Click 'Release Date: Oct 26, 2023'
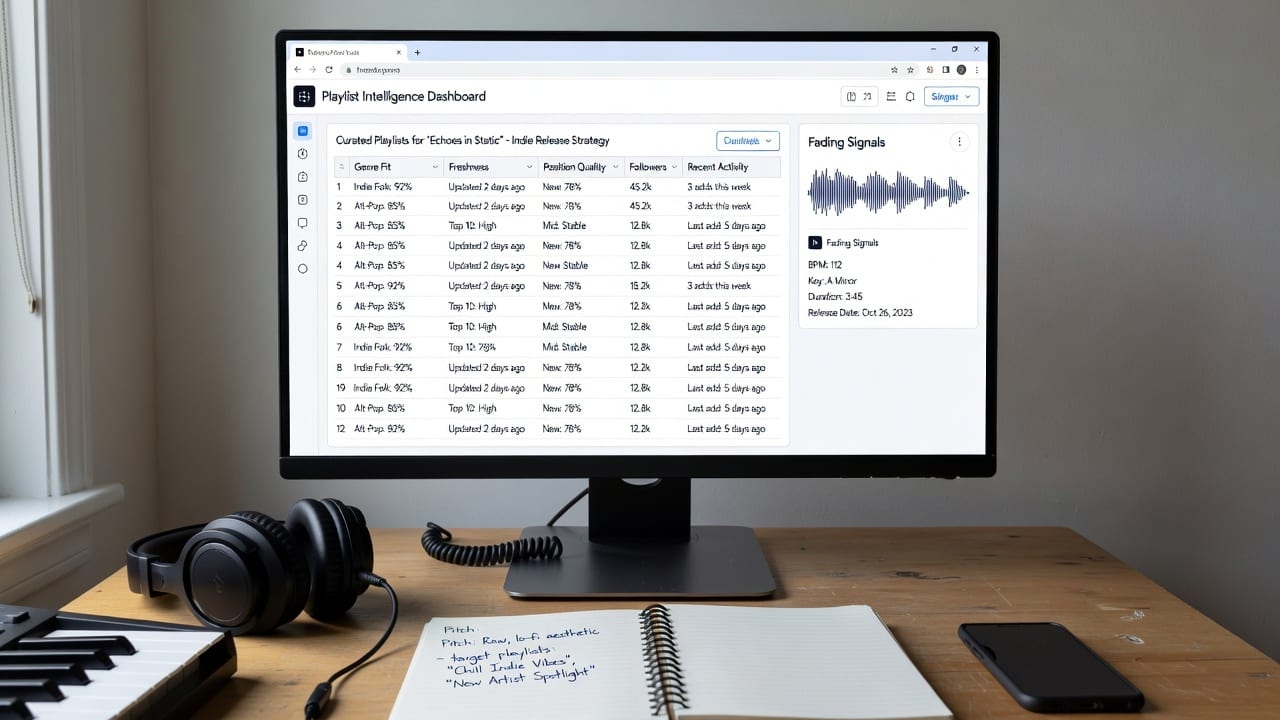1280x720 pixels. coord(860,313)
